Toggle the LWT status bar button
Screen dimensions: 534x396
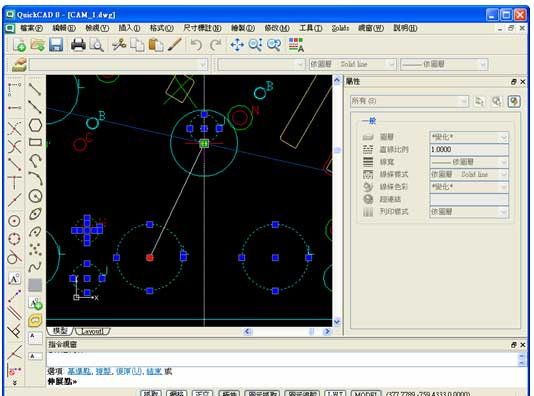coord(335,393)
